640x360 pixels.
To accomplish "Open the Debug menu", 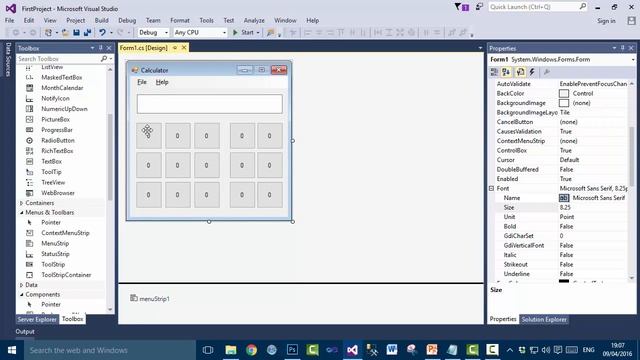I will click(127, 20).
